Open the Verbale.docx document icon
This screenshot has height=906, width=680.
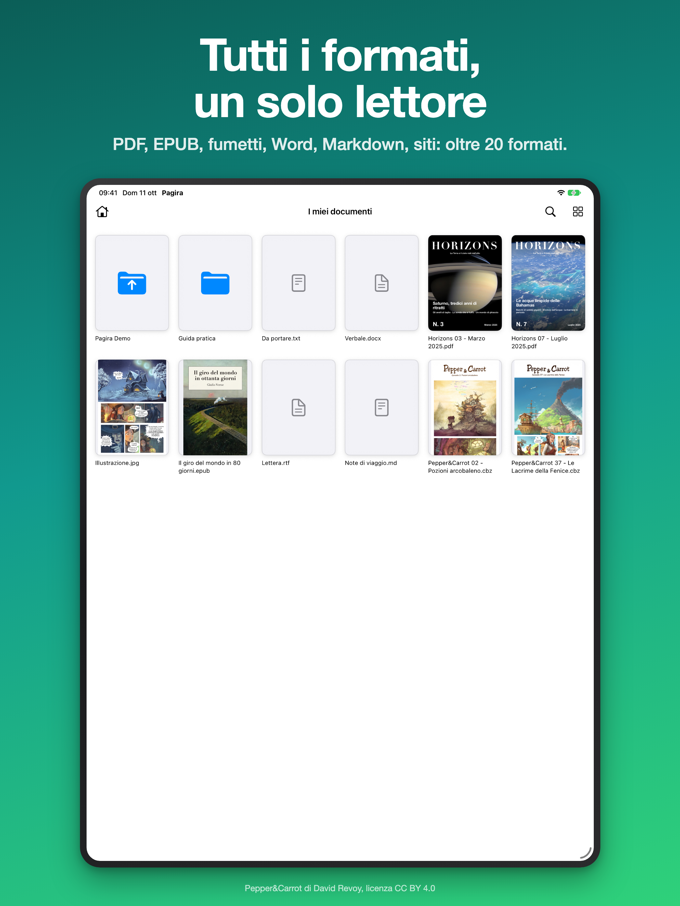pyautogui.click(x=381, y=283)
